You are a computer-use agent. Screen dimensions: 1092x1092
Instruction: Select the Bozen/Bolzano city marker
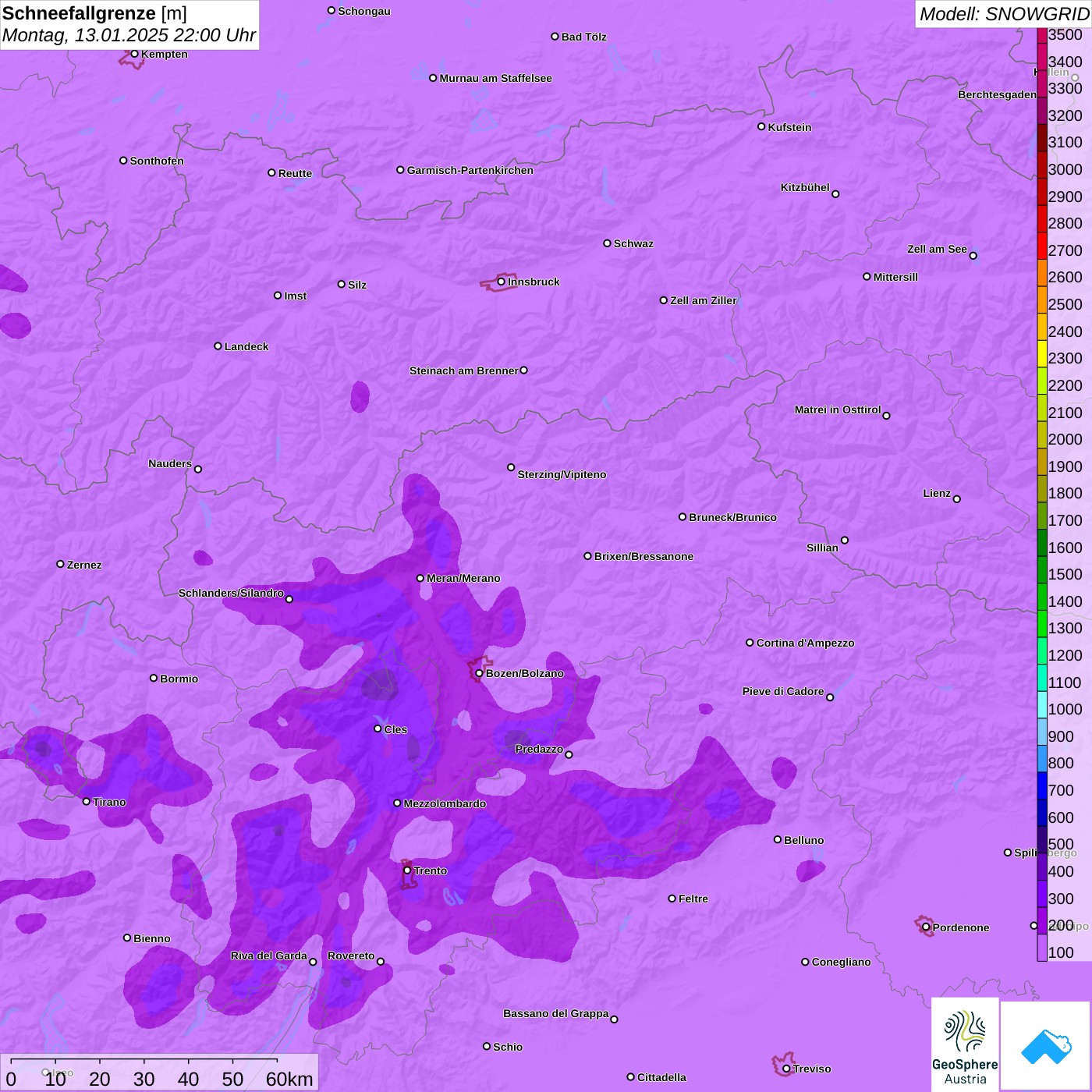479,673
